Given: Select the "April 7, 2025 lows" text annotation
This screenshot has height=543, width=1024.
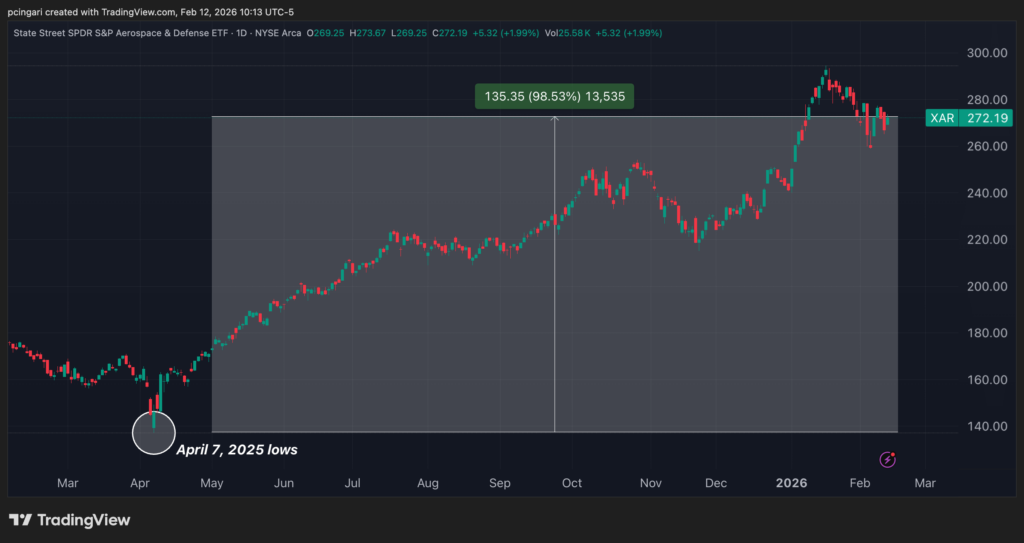Looking at the screenshot, I should point(236,450).
